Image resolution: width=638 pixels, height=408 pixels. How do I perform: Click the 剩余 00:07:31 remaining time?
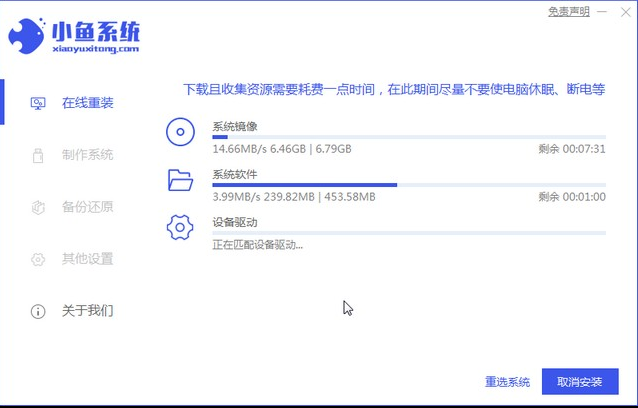pos(572,149)
